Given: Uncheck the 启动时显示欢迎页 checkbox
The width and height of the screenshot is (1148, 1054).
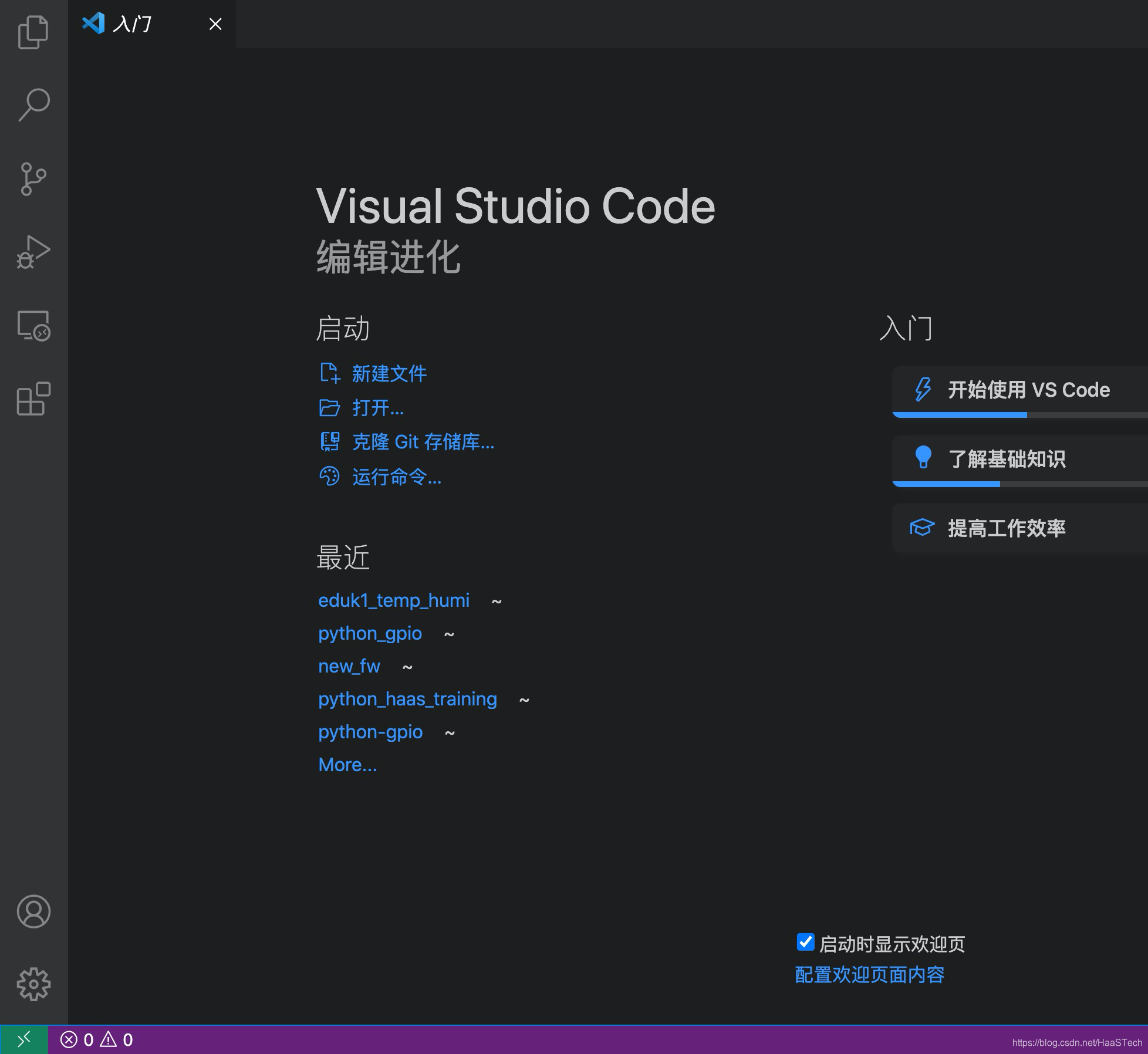Looking at the screenshot, I should [x=805, y=942].
